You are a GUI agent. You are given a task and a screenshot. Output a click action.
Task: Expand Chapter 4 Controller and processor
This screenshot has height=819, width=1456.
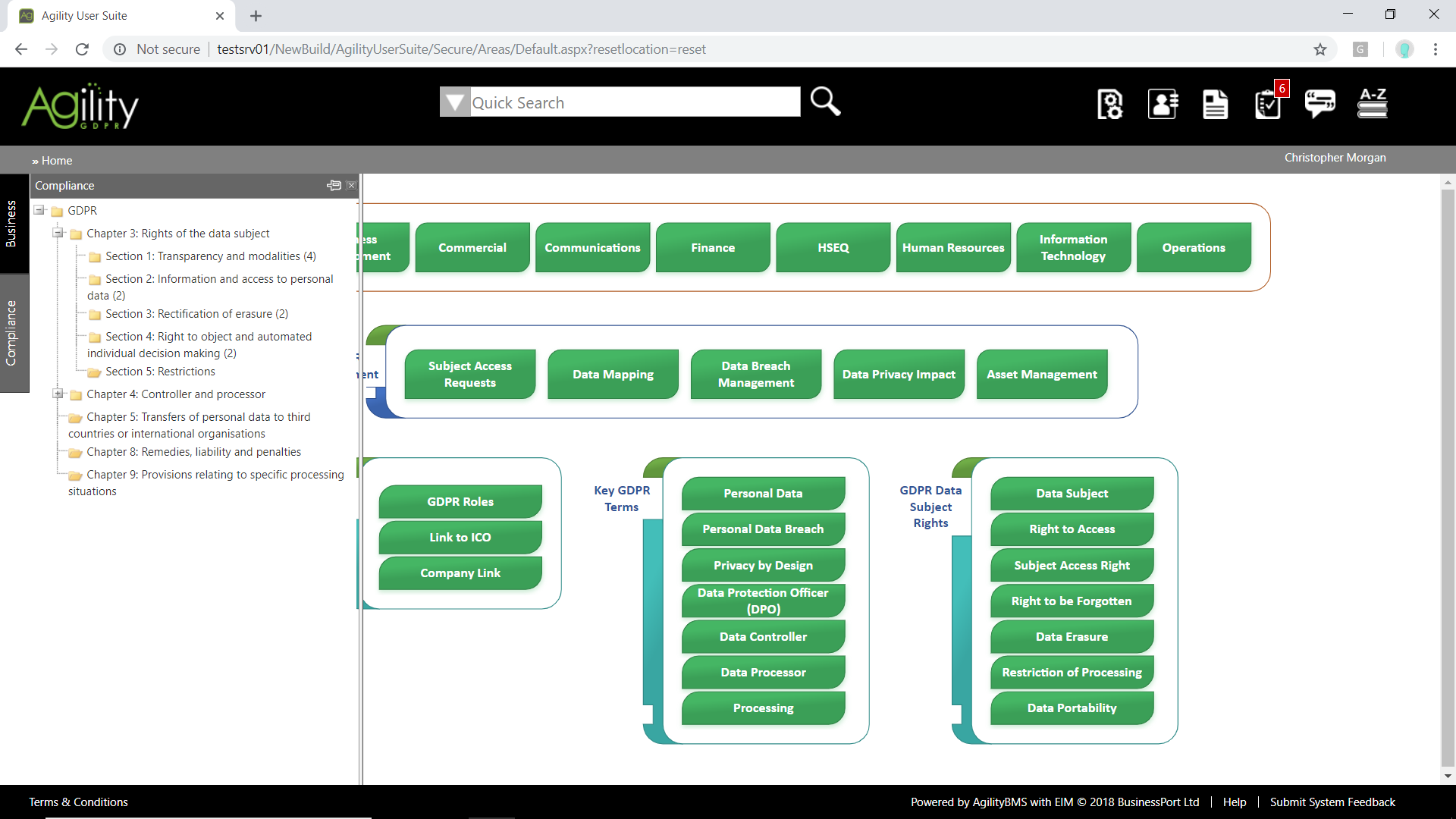tap(58, 394)
